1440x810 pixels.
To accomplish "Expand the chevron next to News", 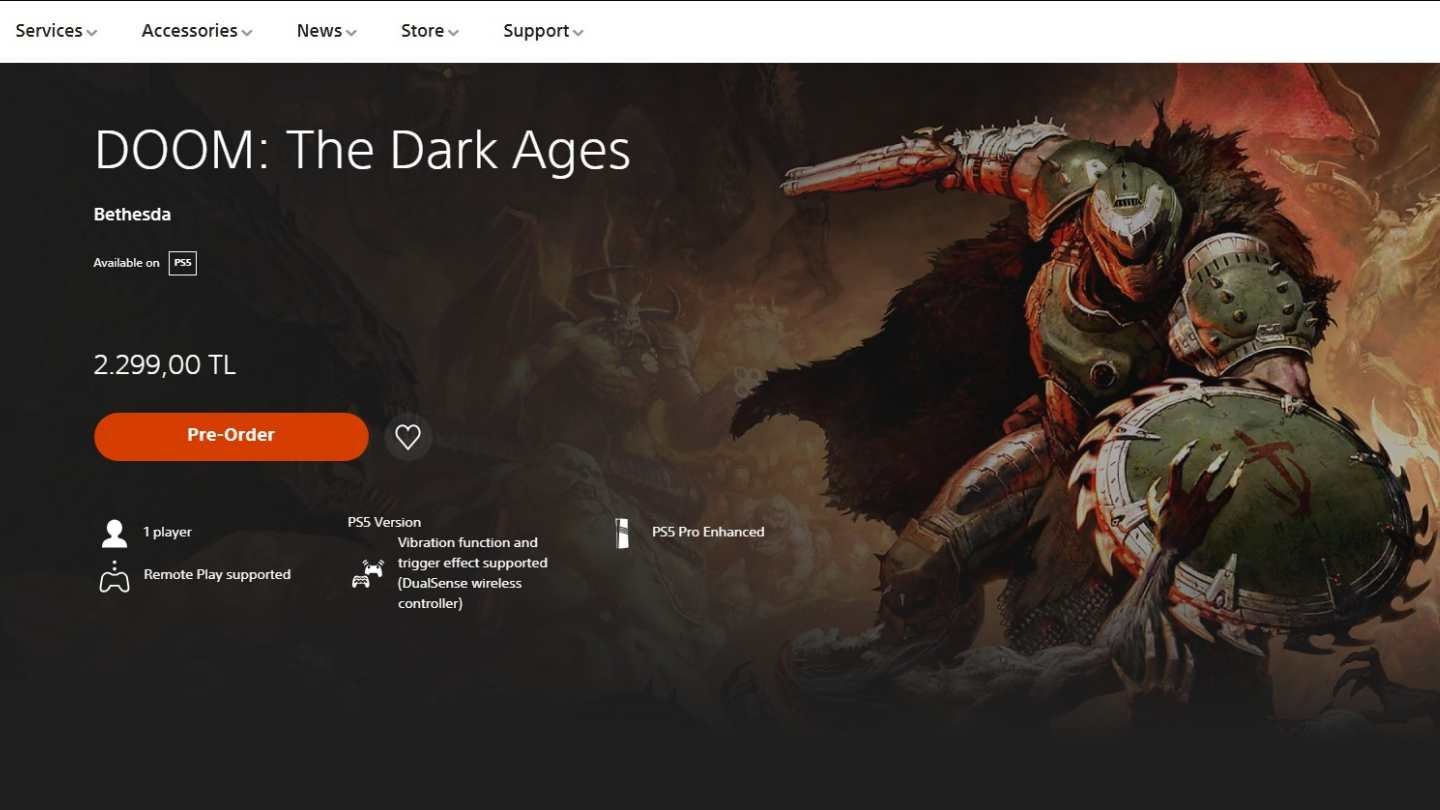I will (352, 33).
